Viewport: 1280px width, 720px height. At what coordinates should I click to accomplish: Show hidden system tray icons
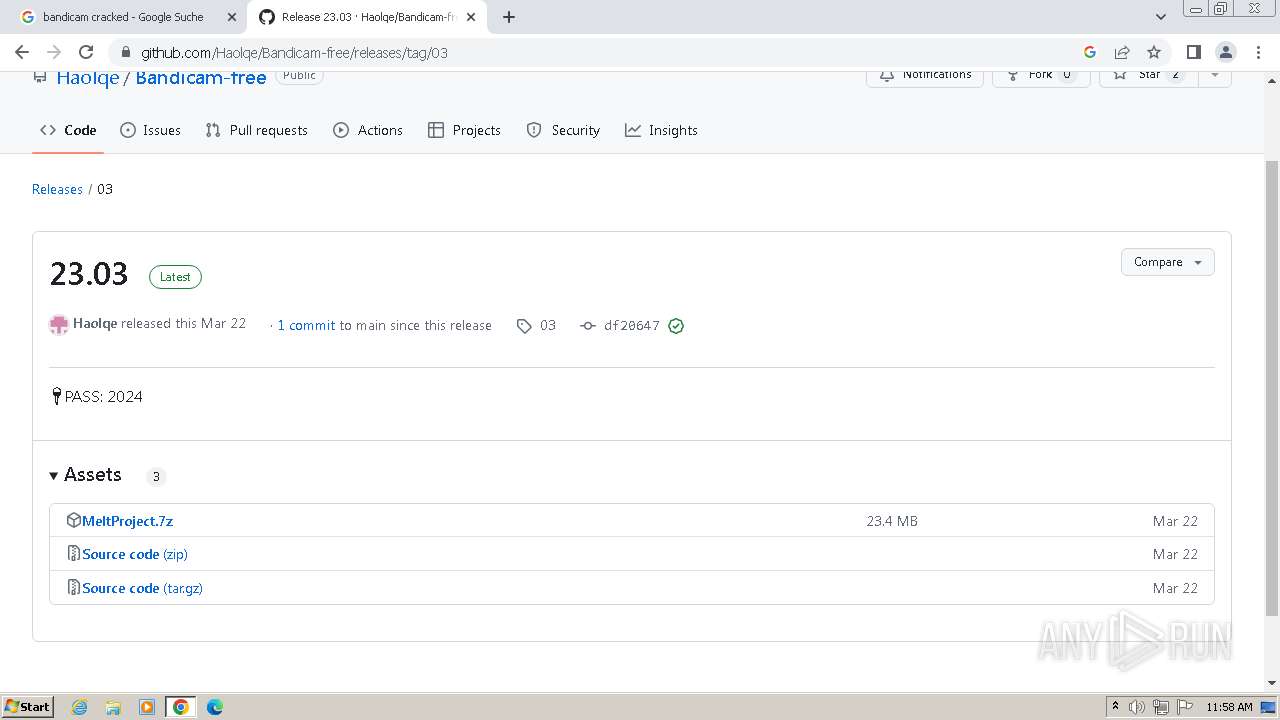1115,707
